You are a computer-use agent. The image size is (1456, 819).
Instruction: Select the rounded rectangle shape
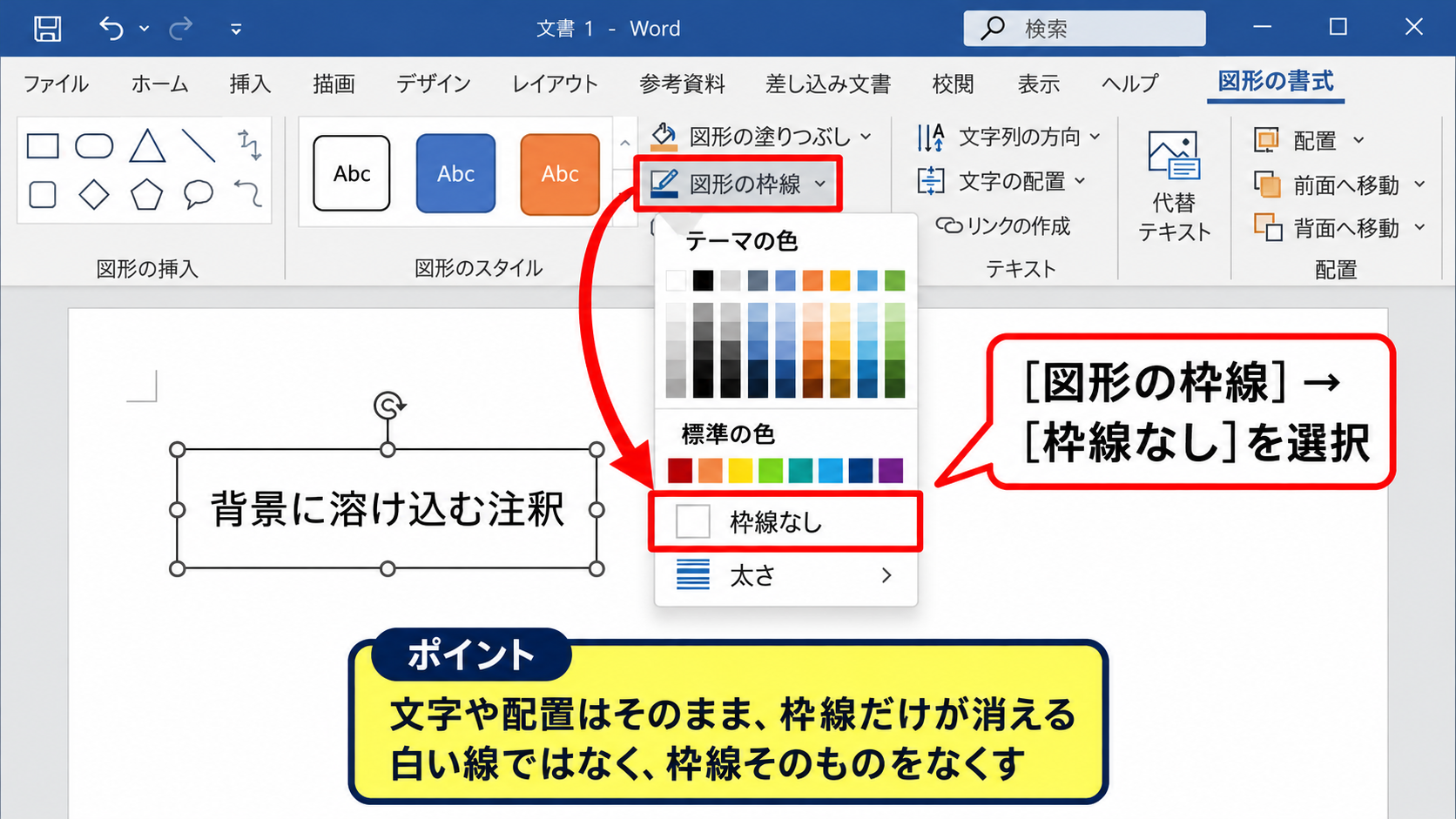pyautogui.click(x=94, y=145)
